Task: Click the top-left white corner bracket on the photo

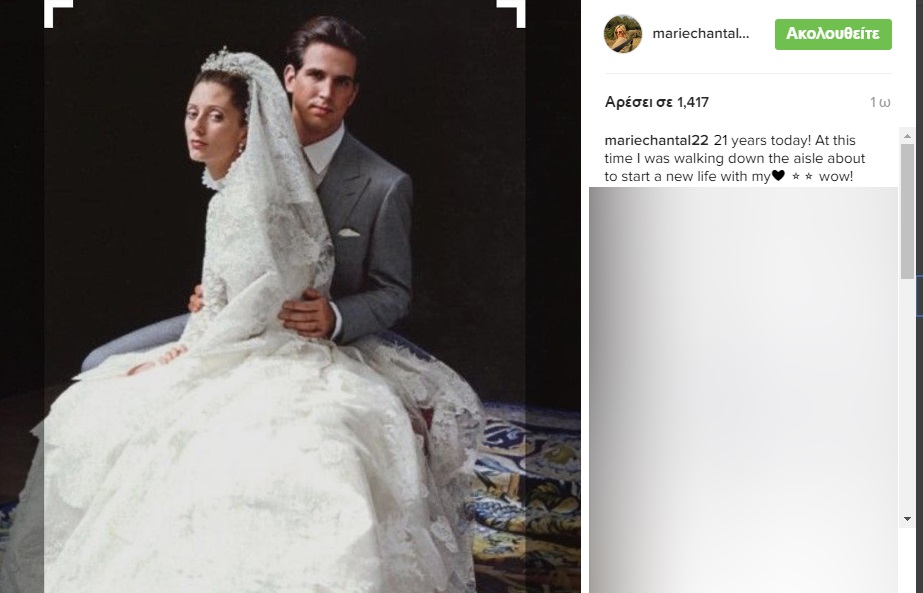Action: pyautogui.click(x=58, y=13)
